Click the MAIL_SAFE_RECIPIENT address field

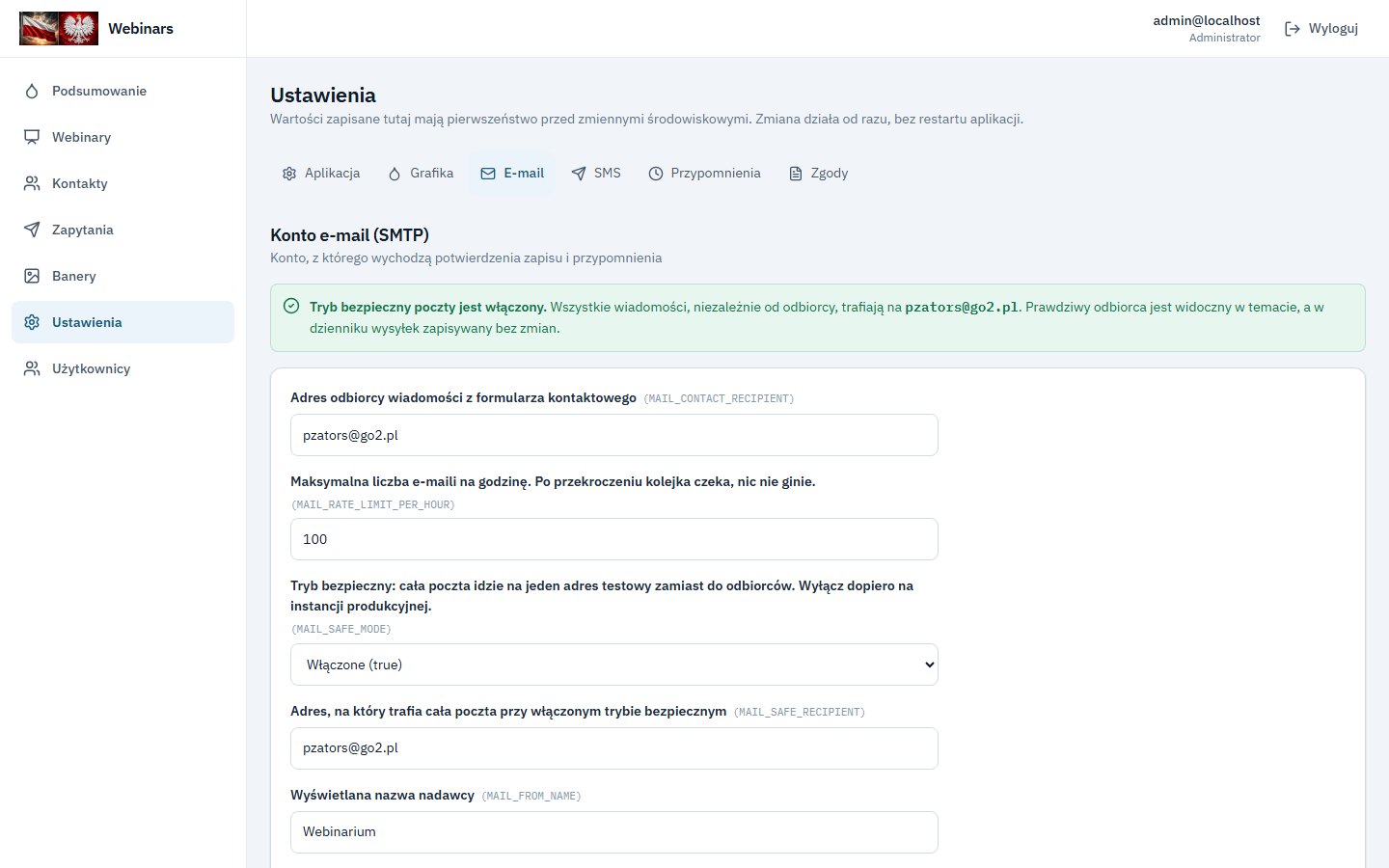tap(614, 748)
